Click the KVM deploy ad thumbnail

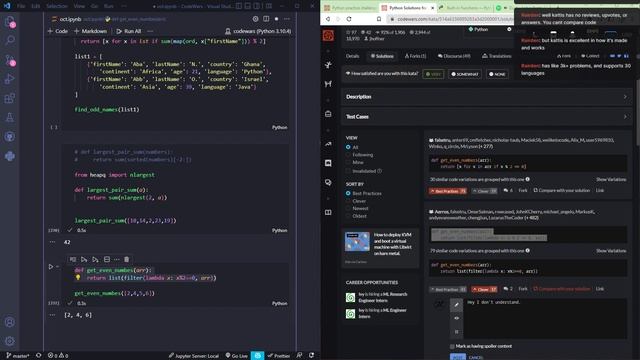tap(357, 242)
